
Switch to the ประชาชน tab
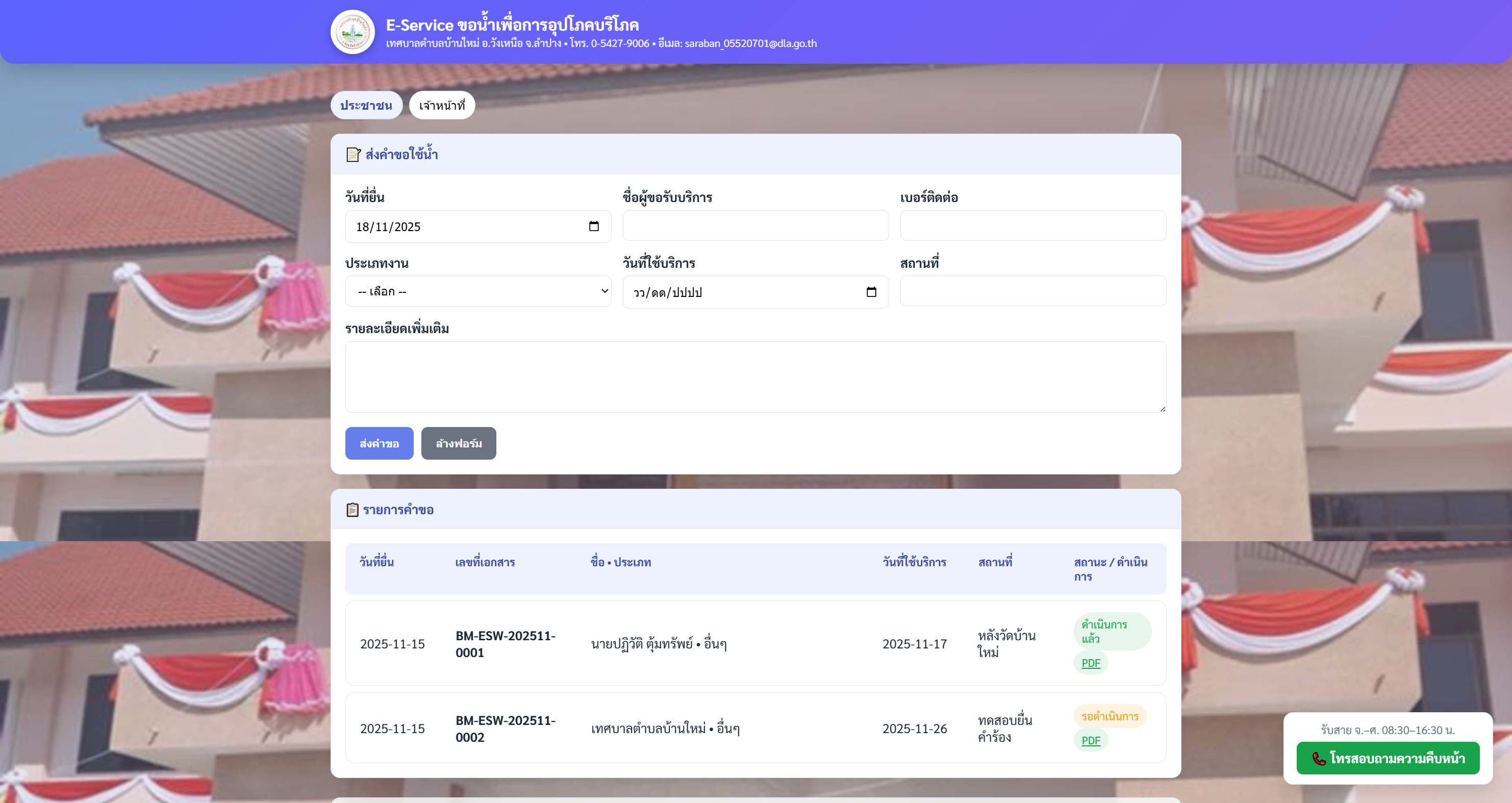(x=366, y=106)
